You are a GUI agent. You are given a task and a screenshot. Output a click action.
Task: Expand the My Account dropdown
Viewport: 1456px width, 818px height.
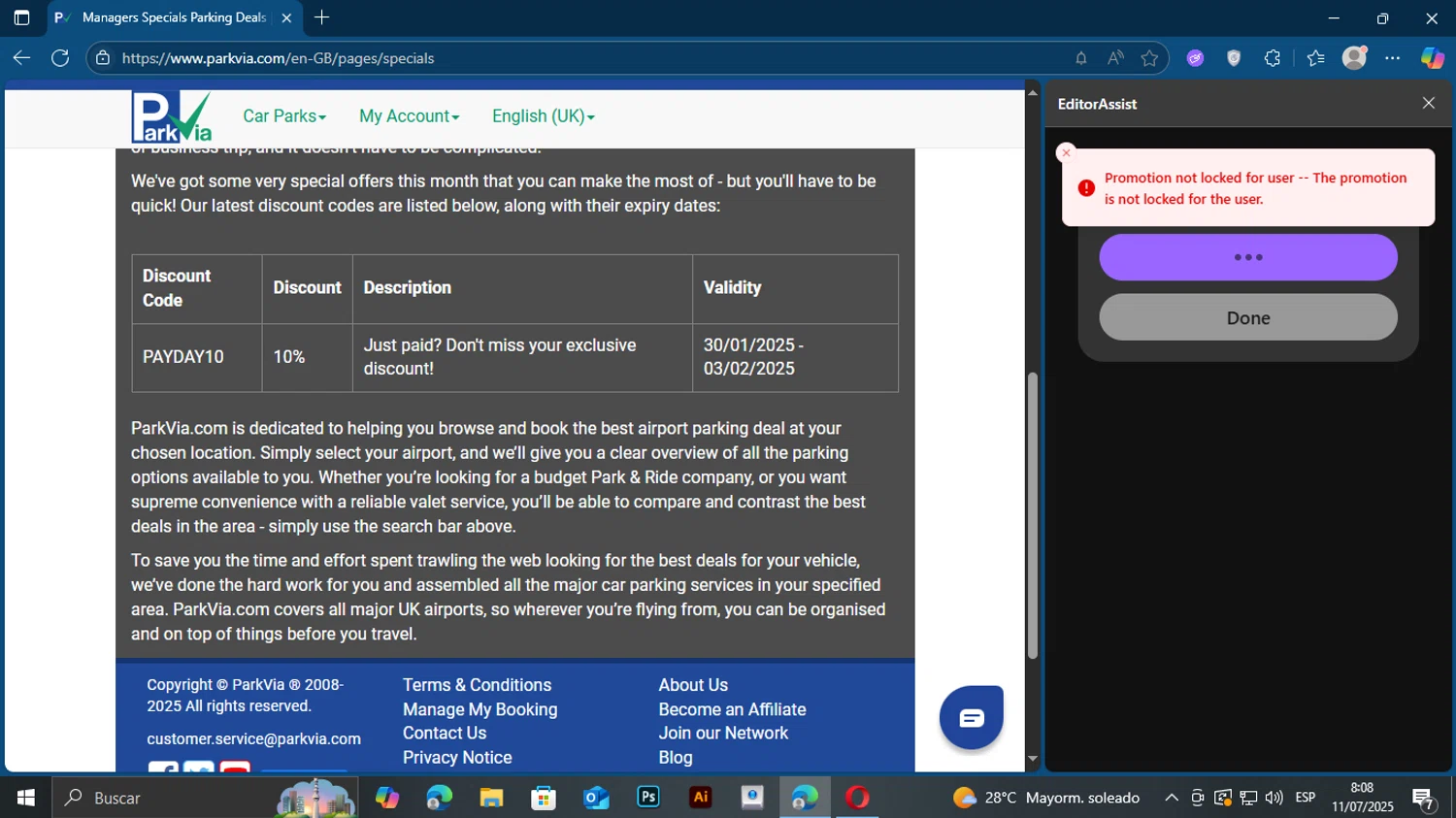pos(409,116)
